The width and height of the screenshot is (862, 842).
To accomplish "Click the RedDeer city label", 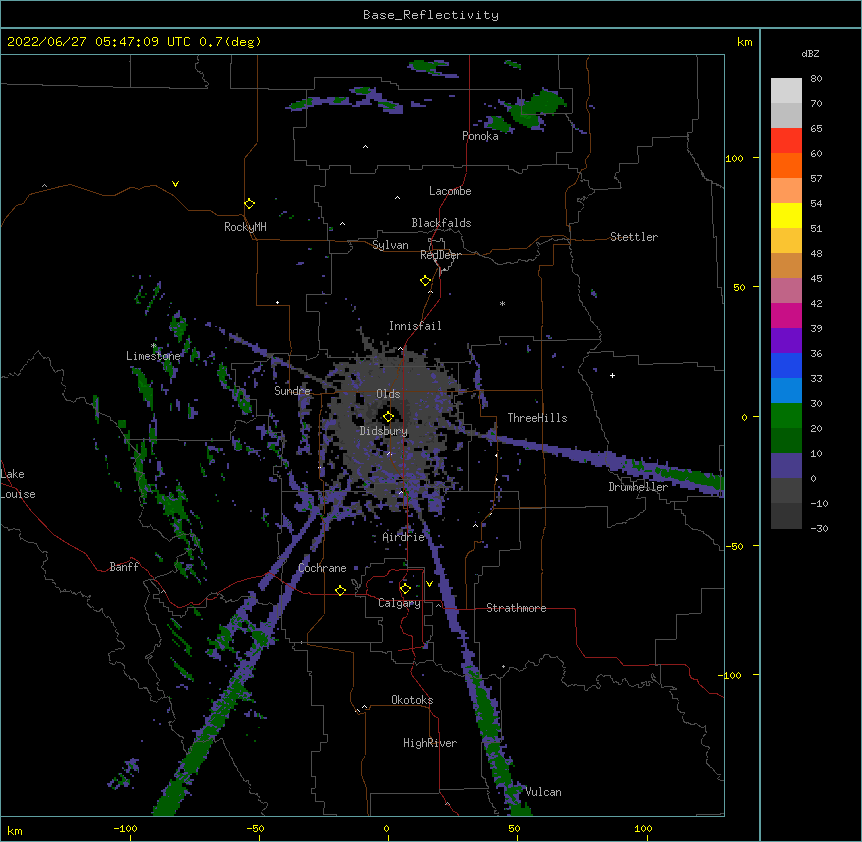I will pyautogui.click(x=440, y=255).
